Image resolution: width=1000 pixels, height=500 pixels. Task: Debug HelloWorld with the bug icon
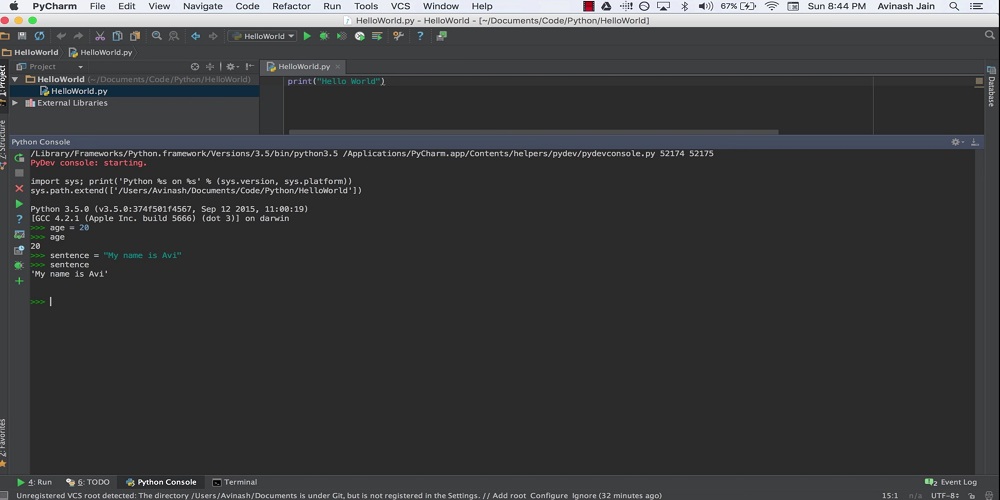[x=324, y=36]
